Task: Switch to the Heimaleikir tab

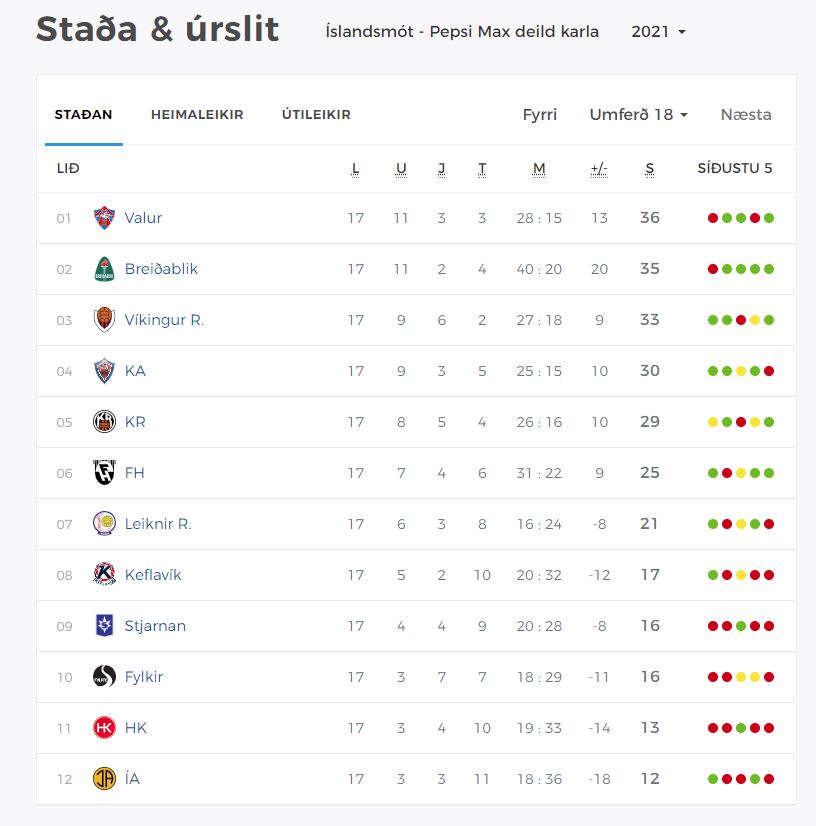Action: (x=197, y=115)
